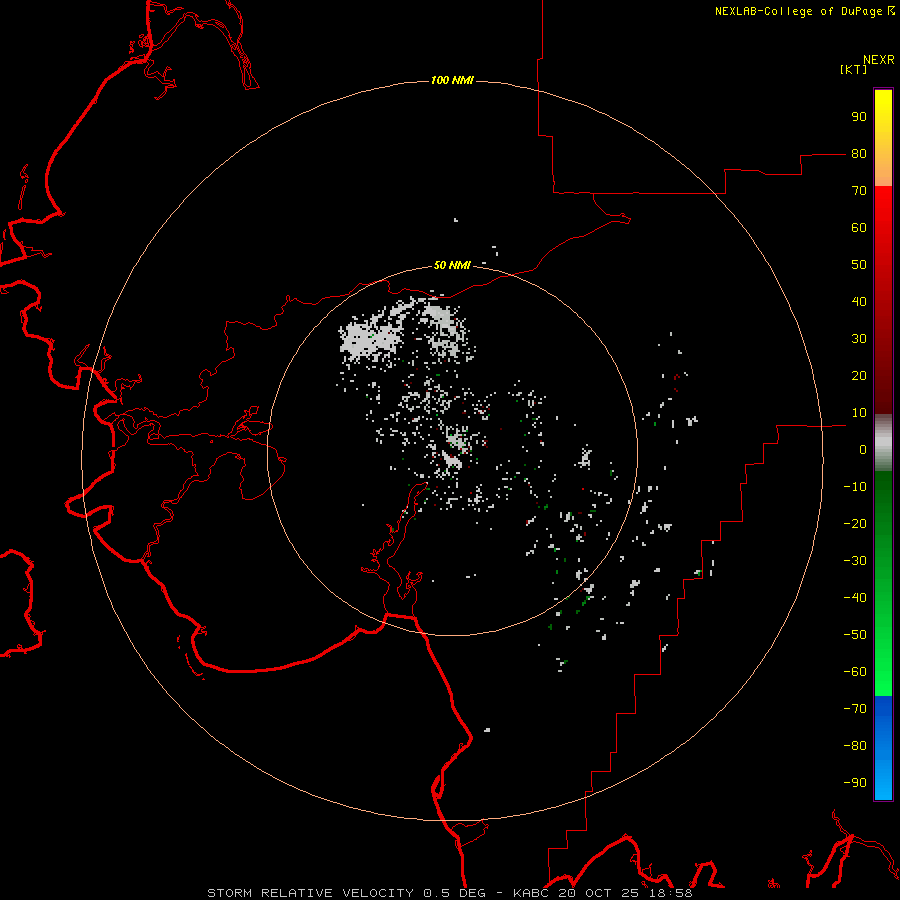The image size is (900, 900).
Task: Click the "-90" velocity scale value
Action: (855, 782)
